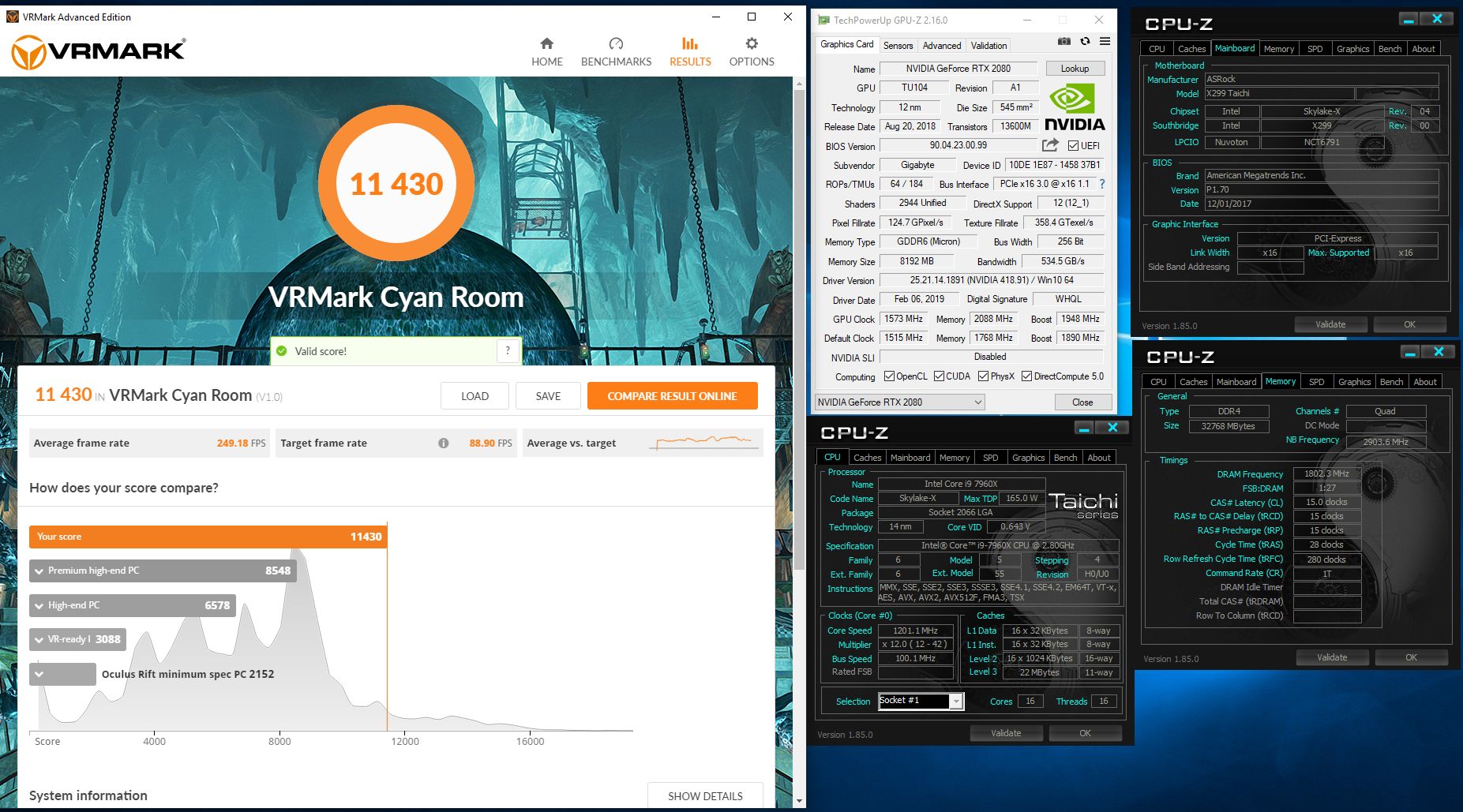Open Graphics tab in CPU-Z CPU window
The image size is (1463, 812).
(x=1028, y=458)
